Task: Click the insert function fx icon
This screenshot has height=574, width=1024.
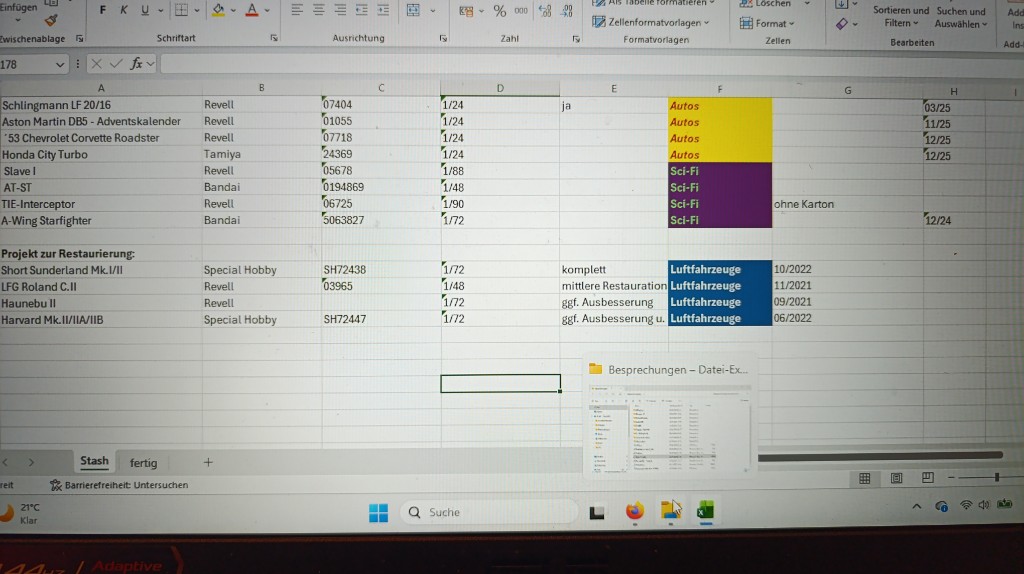Action: [136, 63]
